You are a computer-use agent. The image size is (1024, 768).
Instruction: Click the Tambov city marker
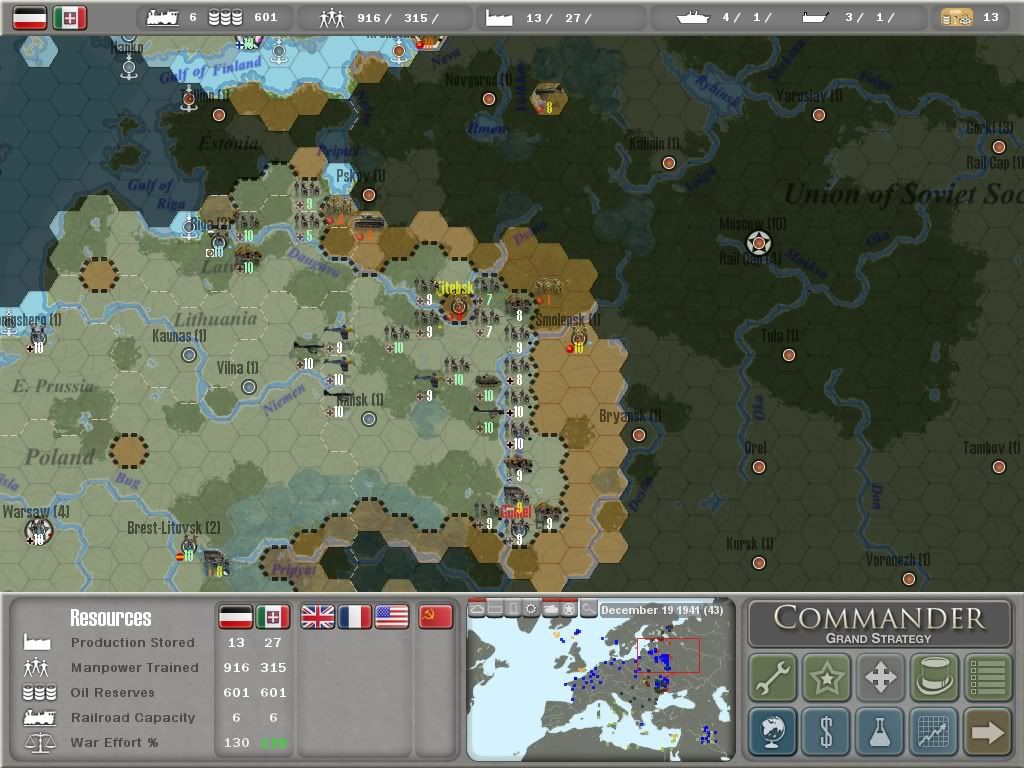tap(999, 467)
